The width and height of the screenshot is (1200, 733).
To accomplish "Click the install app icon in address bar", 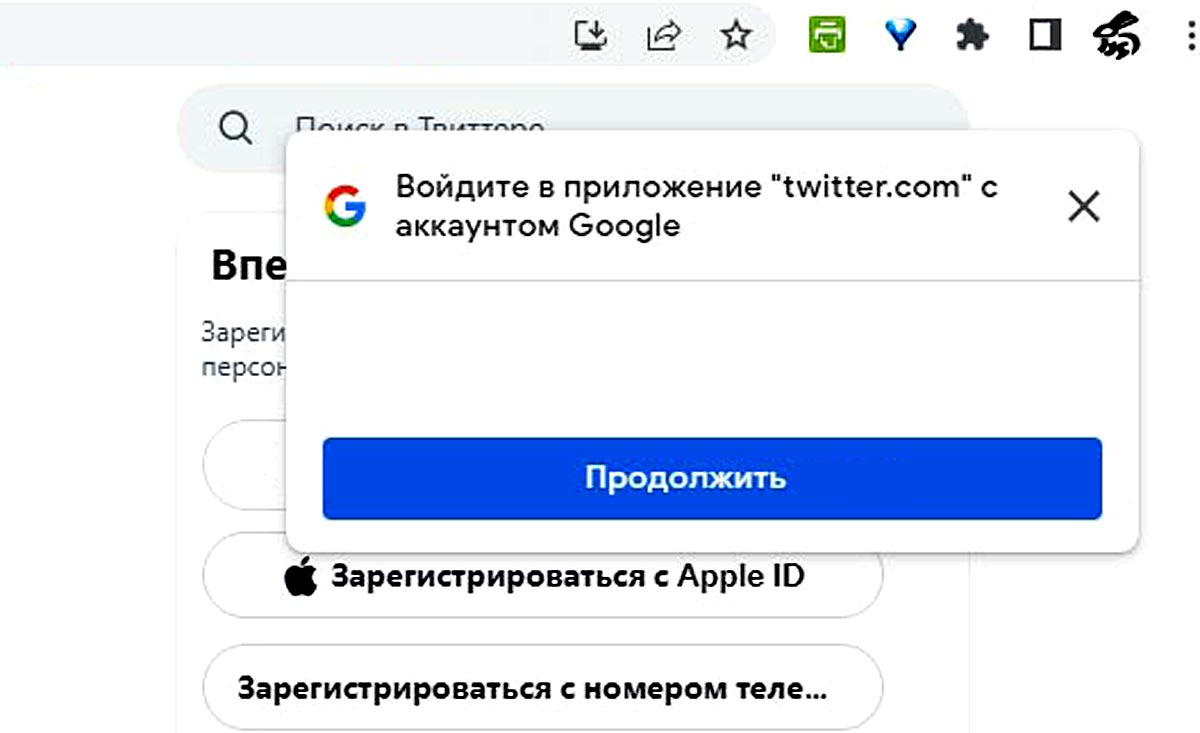I will 591,36.
